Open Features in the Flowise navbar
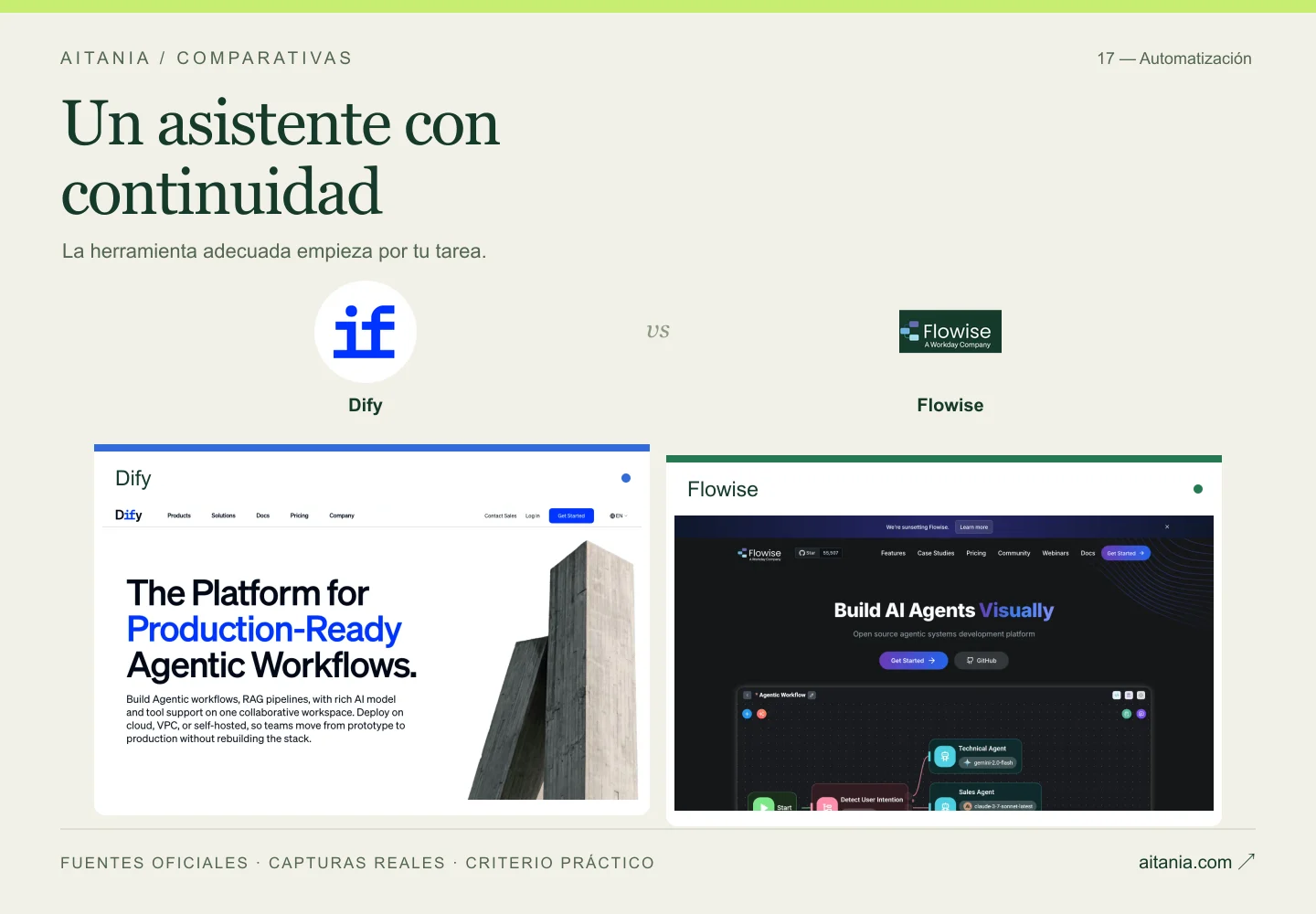Image resolution: width=1316 pixels, height=914 pixels. click(x=893, y=553)
